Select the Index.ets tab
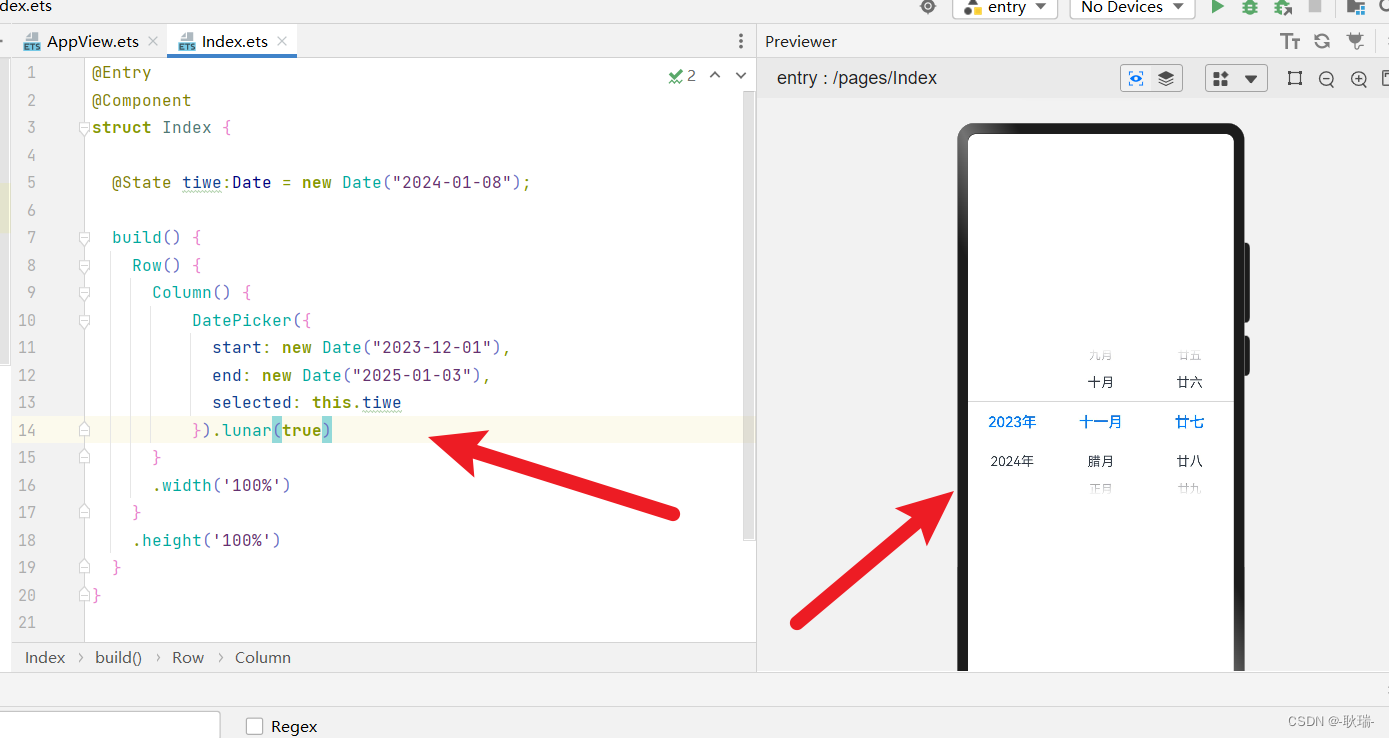This screenshot has width=1389, height=738. coord(234,41)
